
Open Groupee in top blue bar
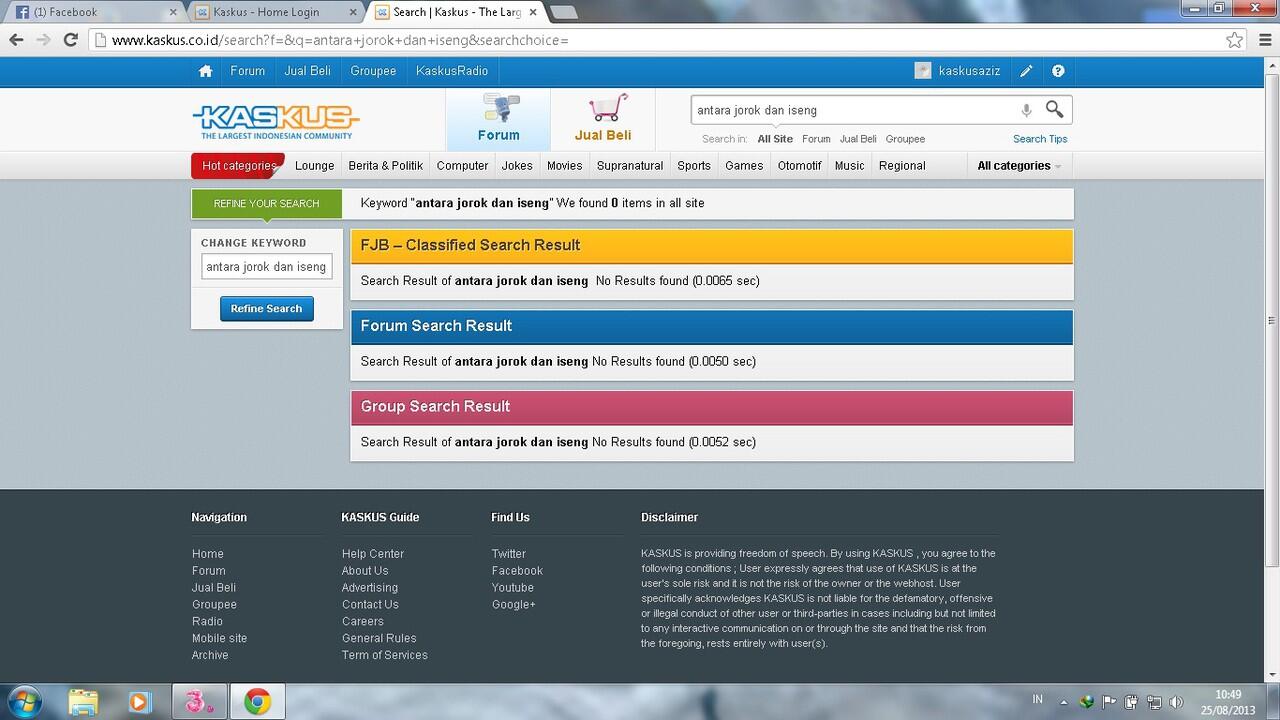[373, 71]
